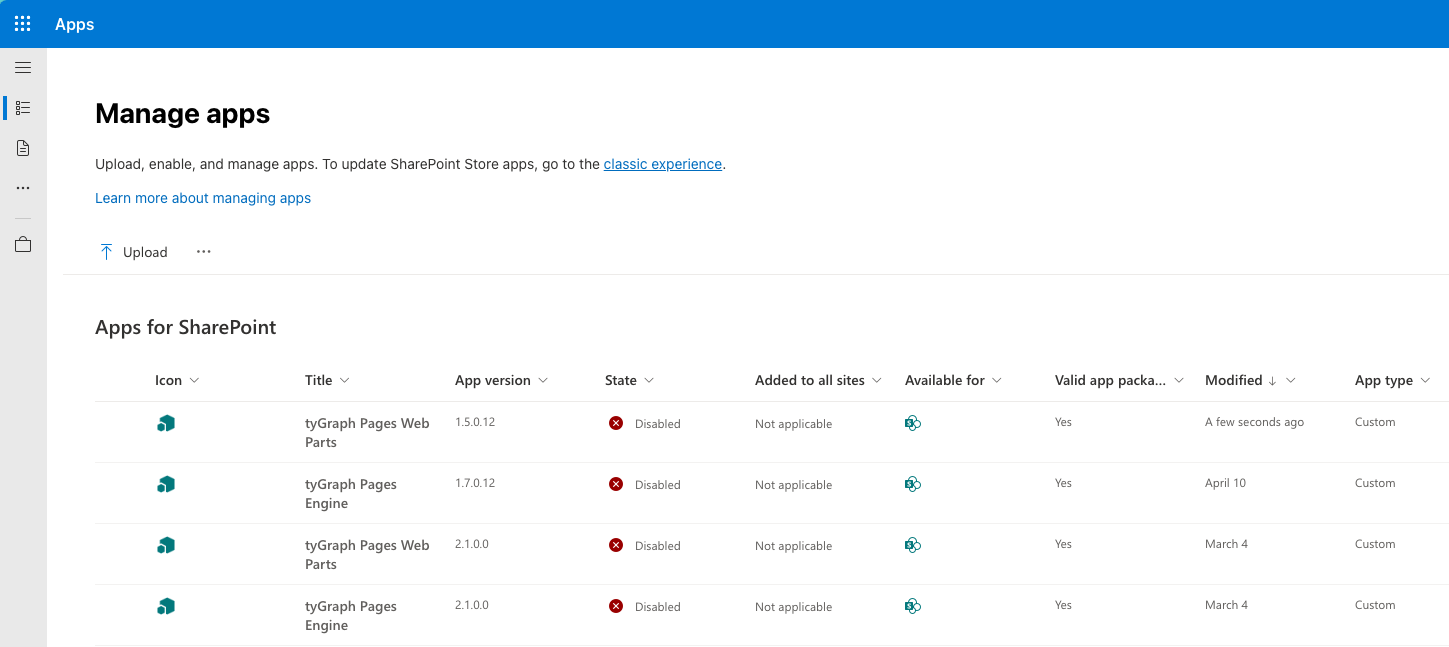Open the Added to all sites dropdown
The height and width of the screenshot is (647, 1449).
coord(877,380)
